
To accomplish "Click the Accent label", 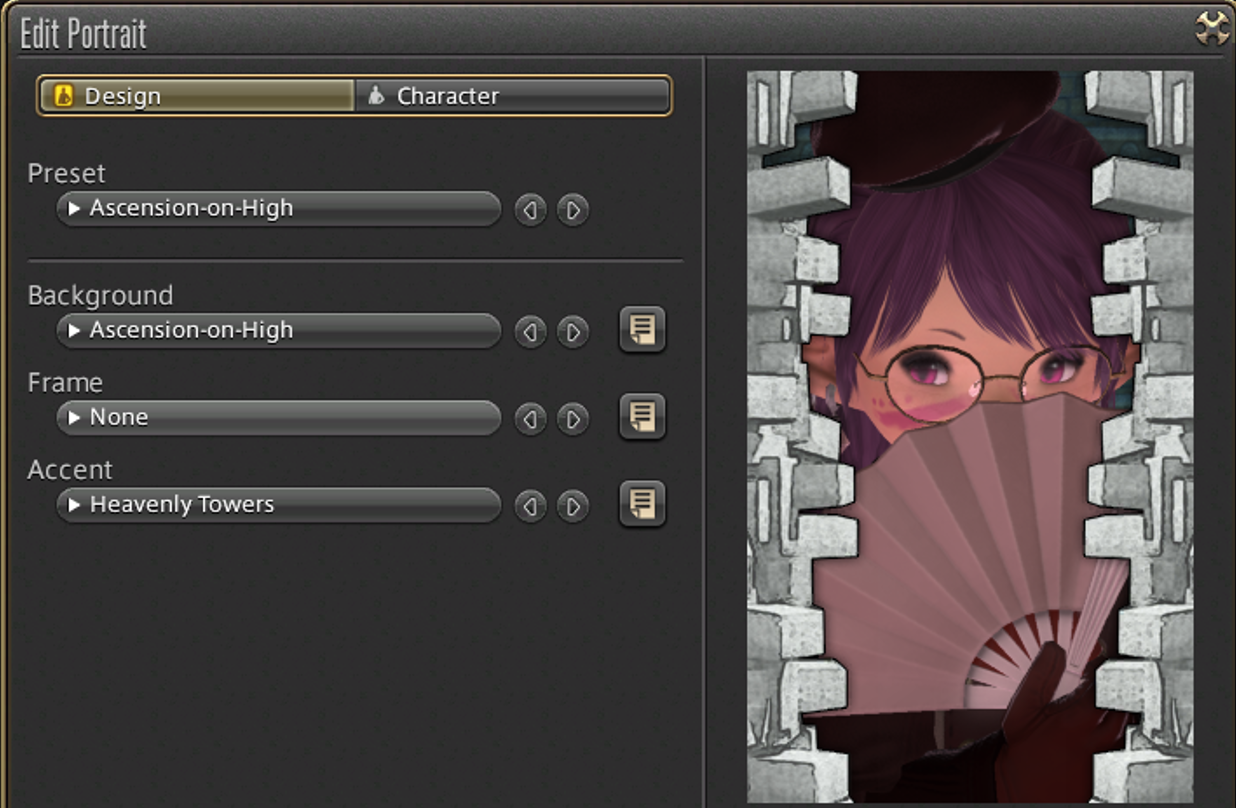I will point(70,470).
